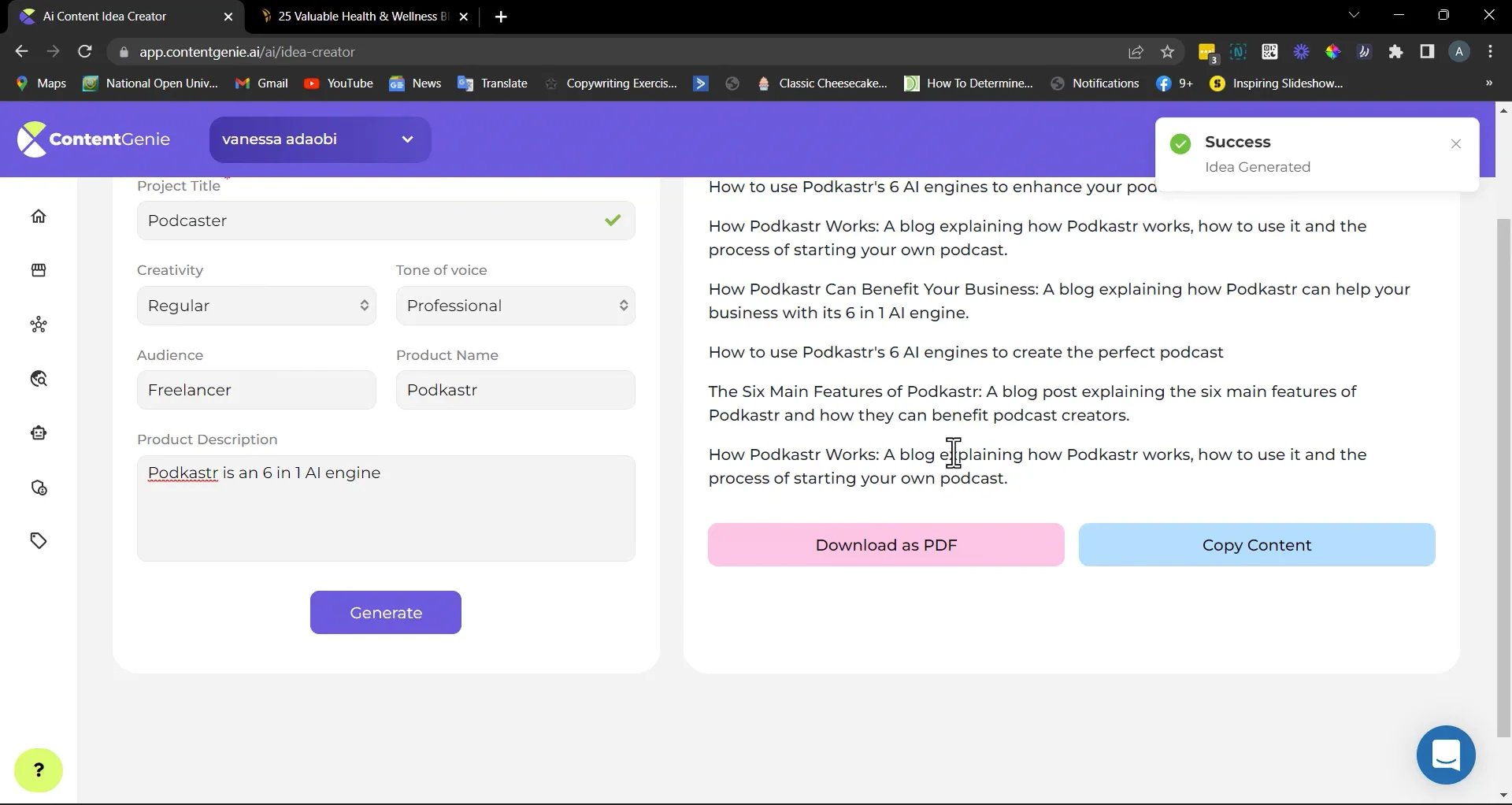Bookmark this page with the star icon
This screenshot has width=1512, height=805.
[x=1168, y=52]
